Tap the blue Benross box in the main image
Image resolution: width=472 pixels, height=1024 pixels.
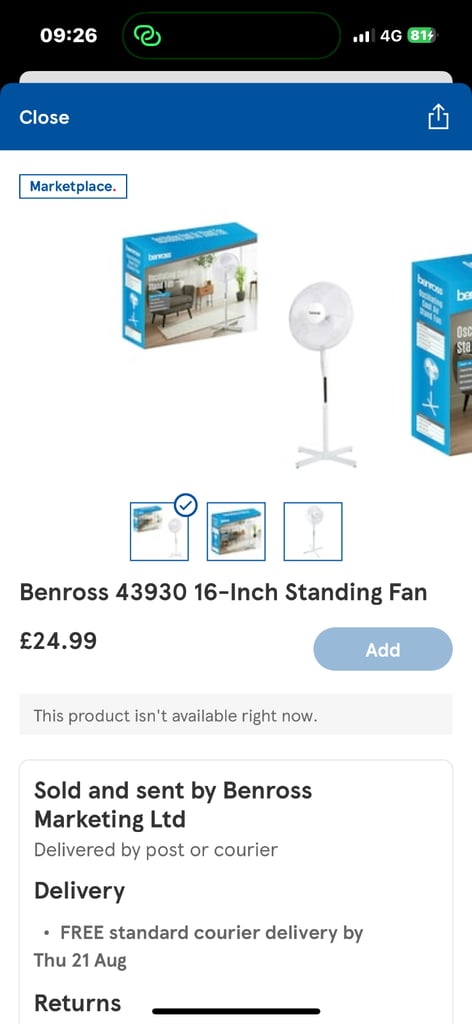tap(190, 285)
